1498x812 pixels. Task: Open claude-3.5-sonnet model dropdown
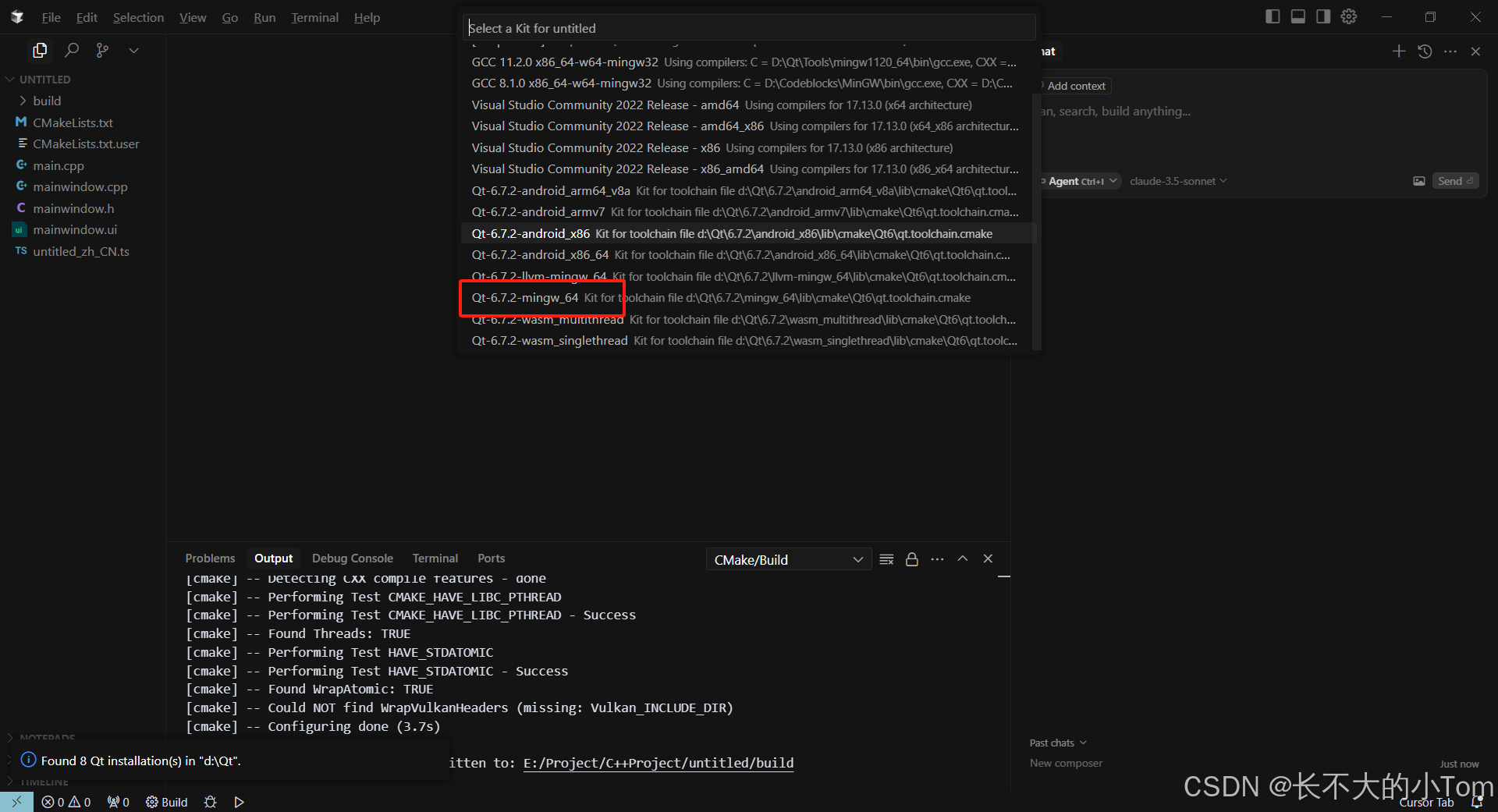(1178, 181)
